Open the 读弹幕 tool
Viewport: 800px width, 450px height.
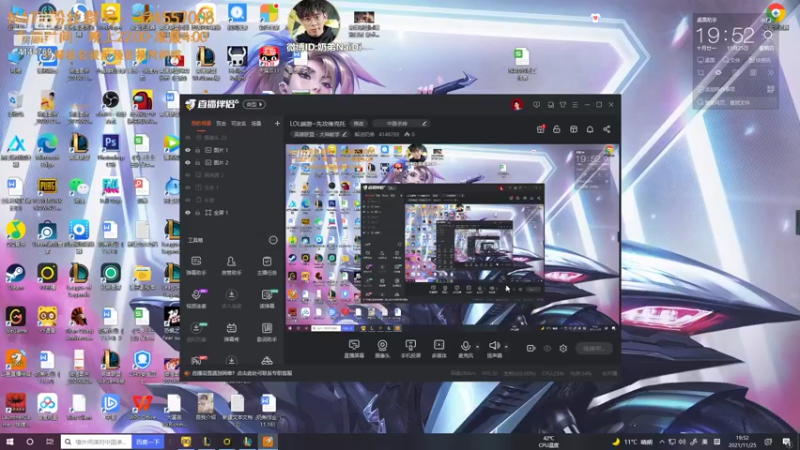click(x=267, y=299)
